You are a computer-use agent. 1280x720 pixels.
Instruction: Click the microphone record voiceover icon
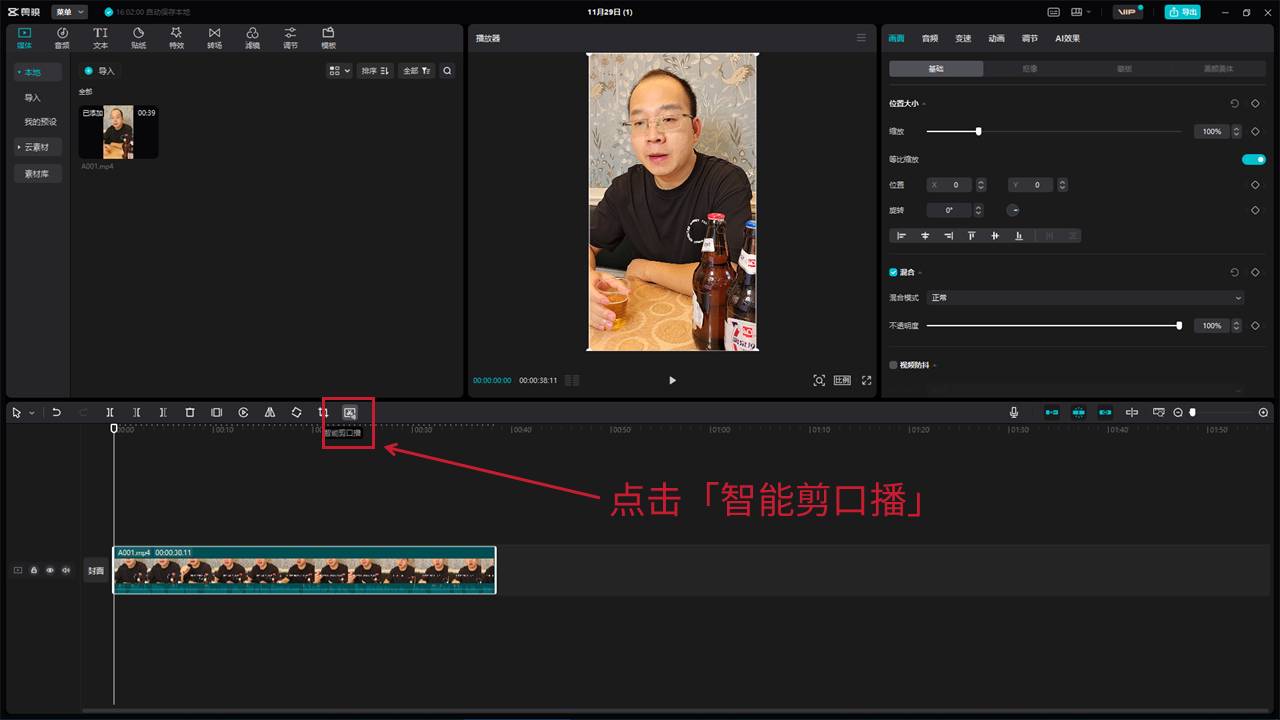[x=1014, y=412]
